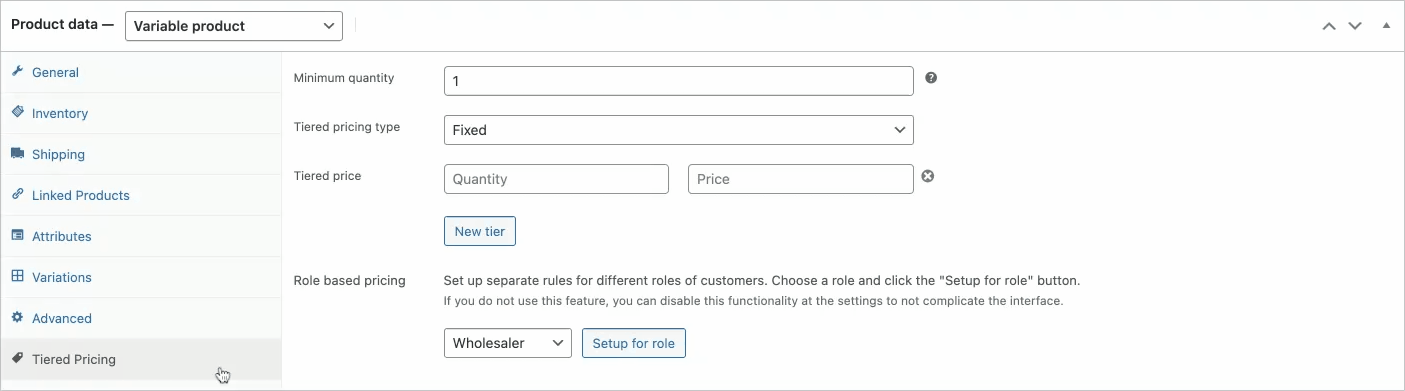Focus the tiered price Quantity field

click(x=556, y=179)
